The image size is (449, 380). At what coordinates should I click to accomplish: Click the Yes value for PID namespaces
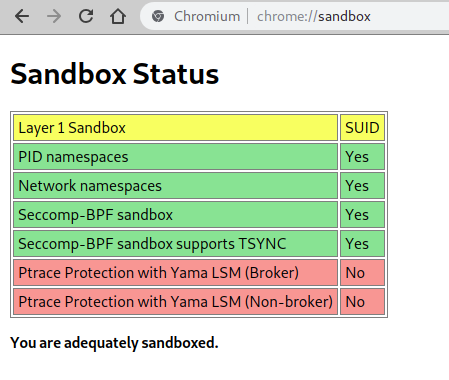tap(362, 157)
